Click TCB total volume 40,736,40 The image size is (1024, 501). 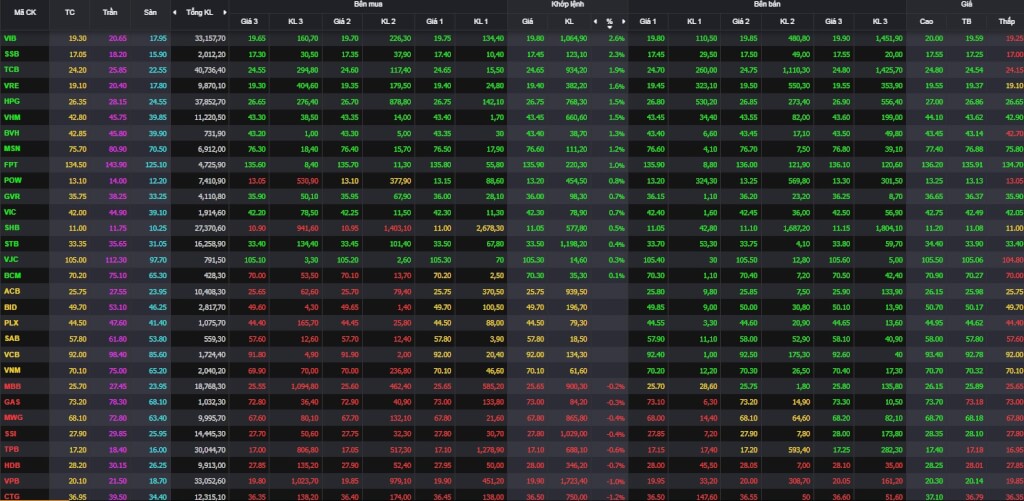click(210, 70)
